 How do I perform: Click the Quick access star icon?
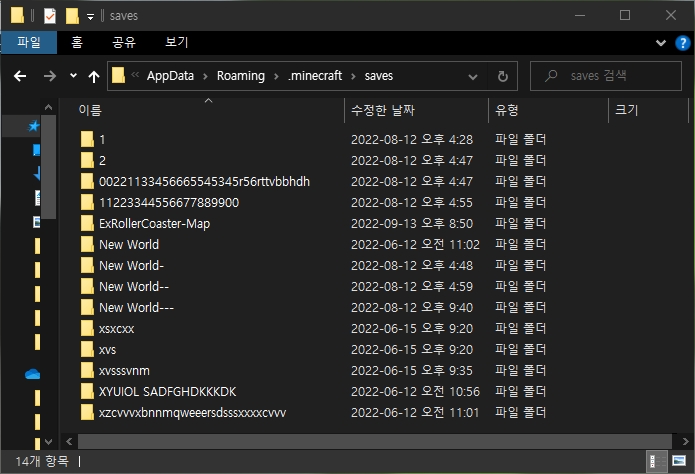[33, 126]
